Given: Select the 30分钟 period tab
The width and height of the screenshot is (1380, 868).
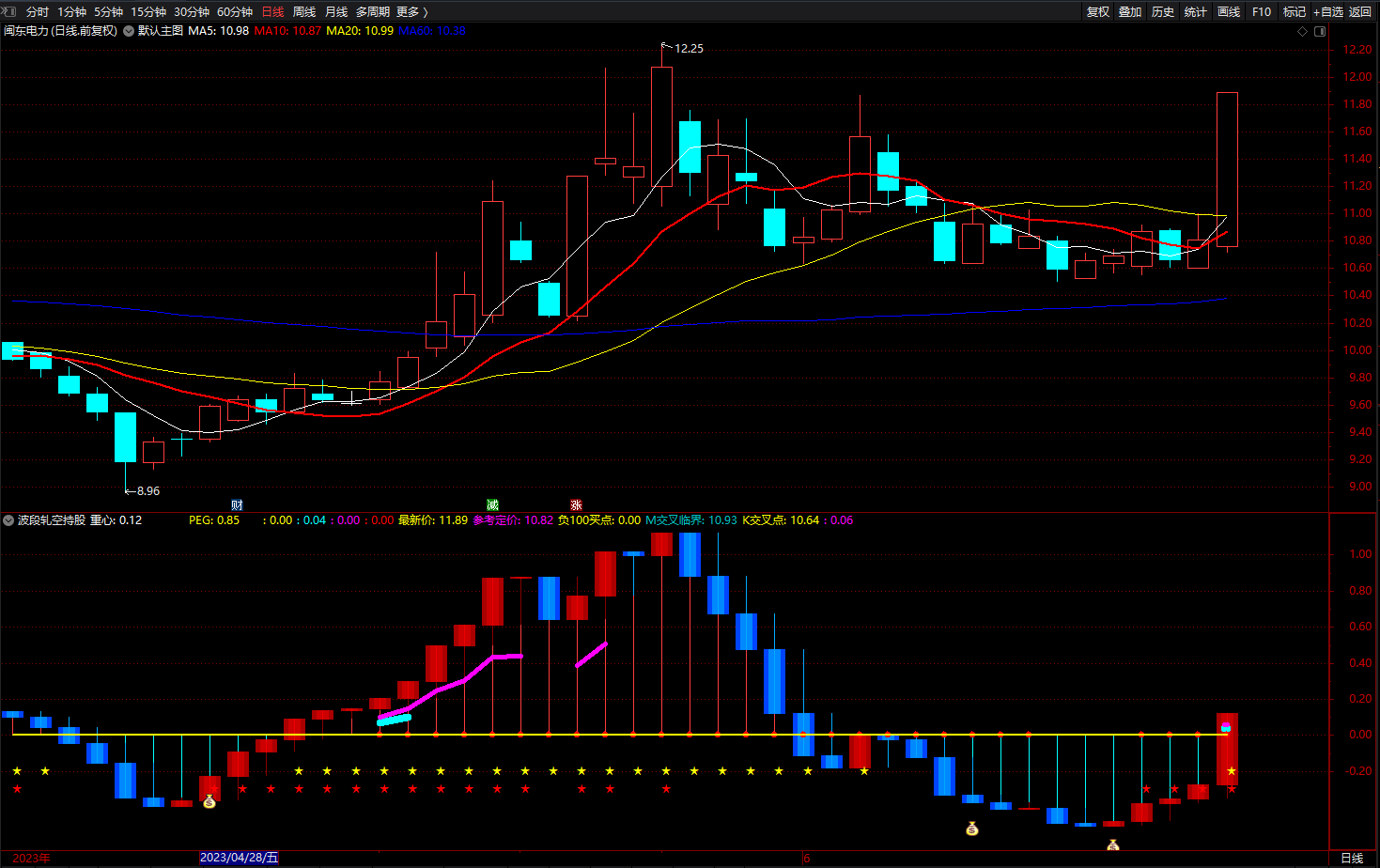Looking at the screenshot, I should (192, 11).
